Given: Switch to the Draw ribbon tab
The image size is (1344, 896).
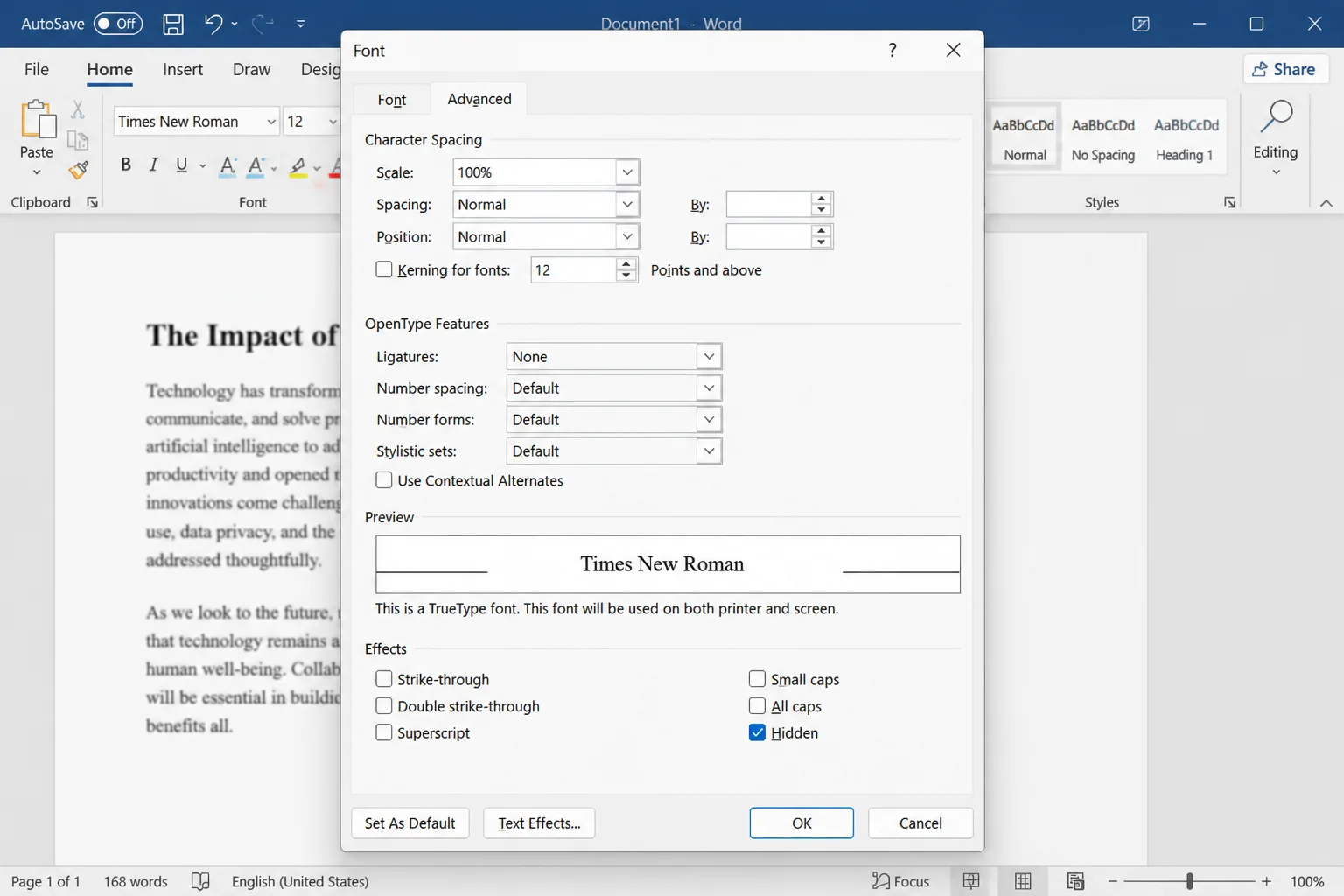Looking at the screenshot, I should (251, 69).
